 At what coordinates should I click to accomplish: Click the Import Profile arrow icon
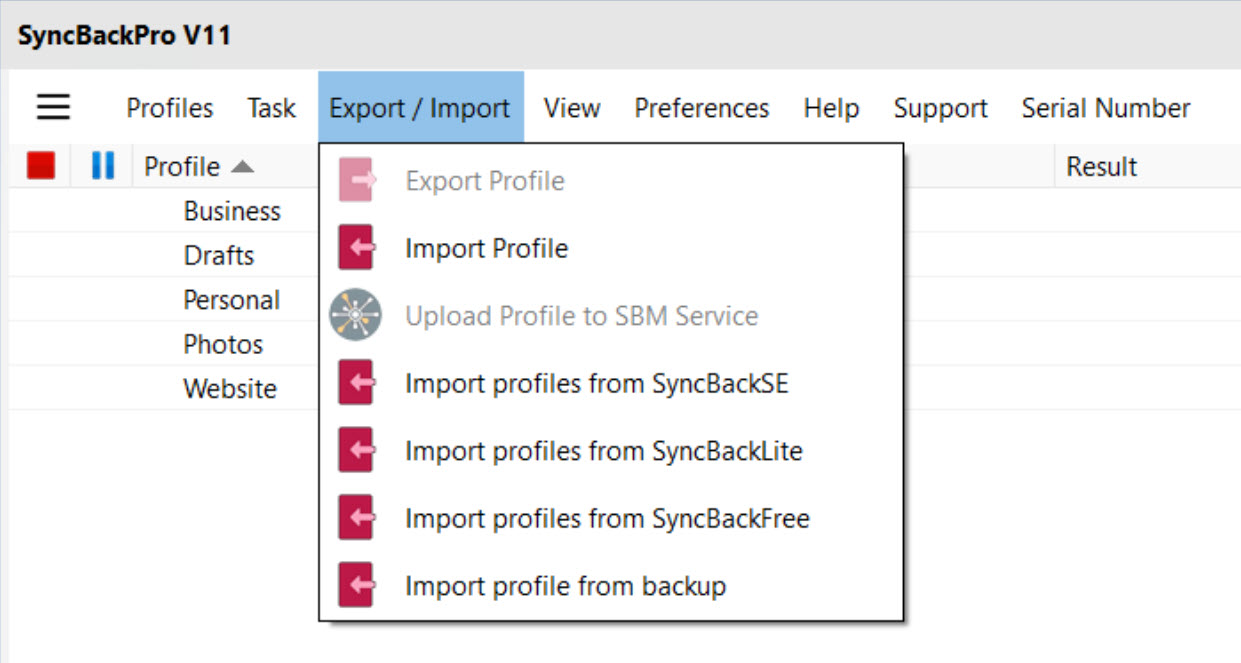356,248
